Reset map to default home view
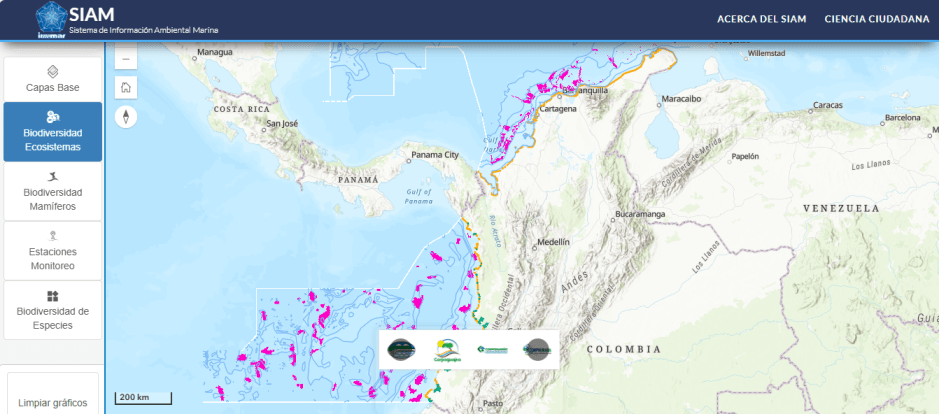This screenshot has height=414, width=939. [x=126, y=87]
